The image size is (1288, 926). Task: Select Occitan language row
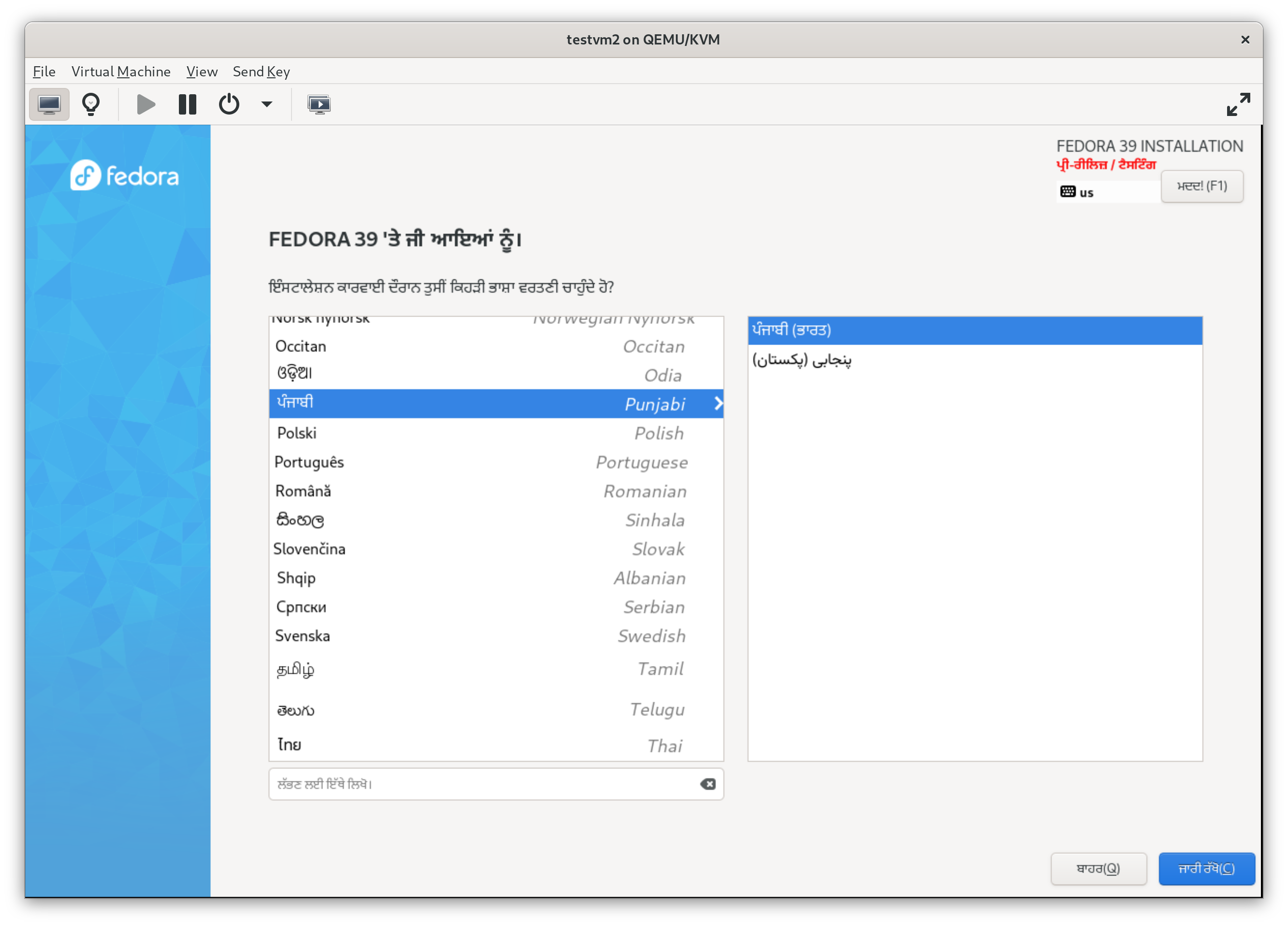(497, 347)
